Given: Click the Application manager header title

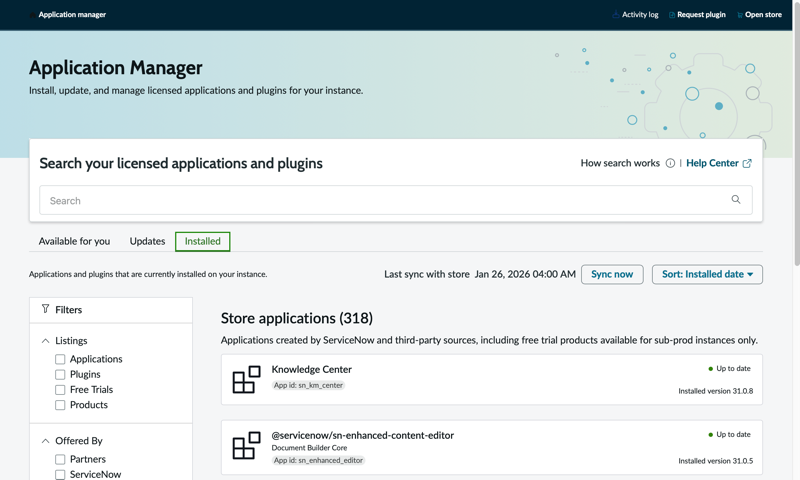Looking at the screenshot, I should [72, 15].
